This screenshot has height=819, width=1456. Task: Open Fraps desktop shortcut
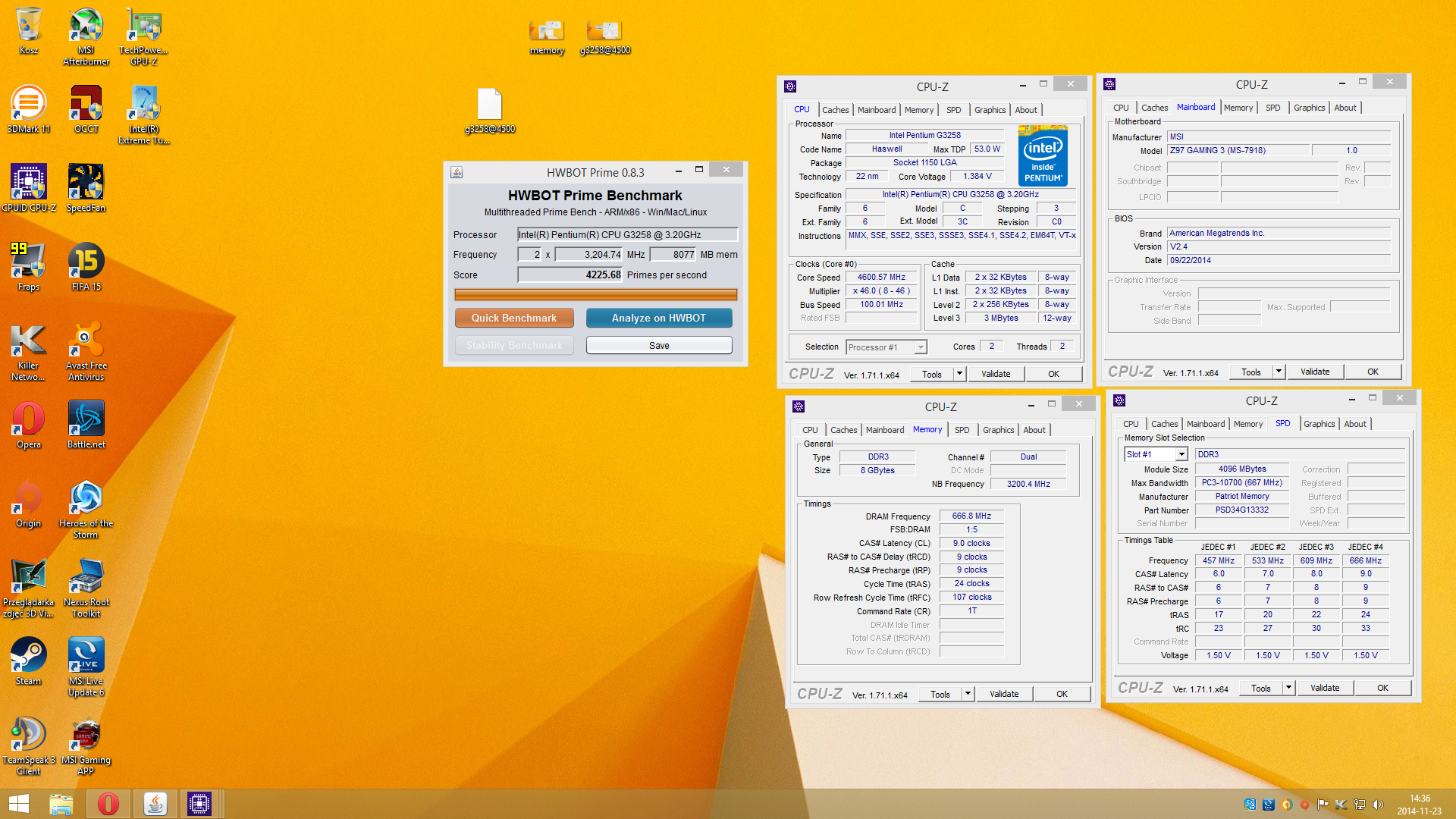[29, 268]
